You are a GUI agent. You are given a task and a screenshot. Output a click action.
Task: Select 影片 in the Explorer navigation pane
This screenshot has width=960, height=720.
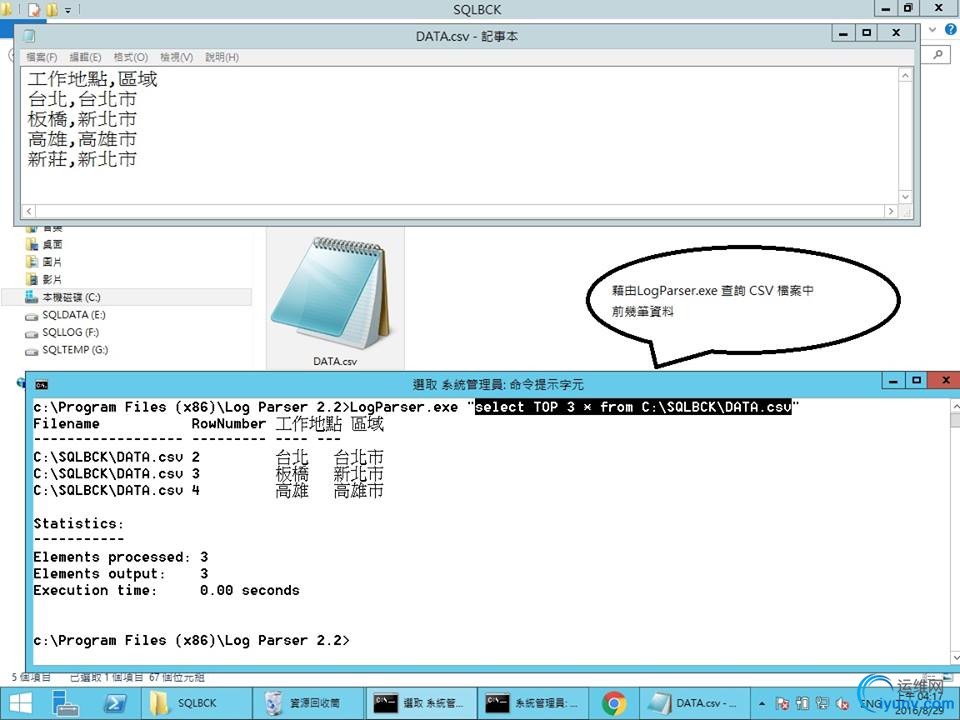pyautogui.click(x=52, y=280)
